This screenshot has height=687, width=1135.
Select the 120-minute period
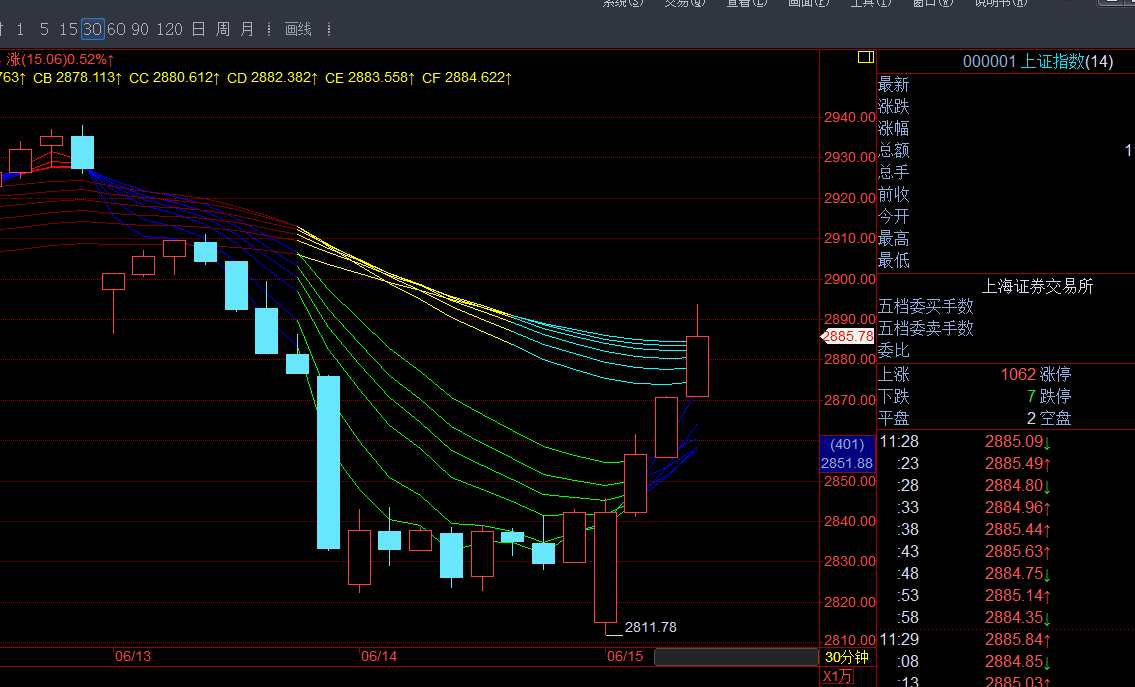point(170,29)
